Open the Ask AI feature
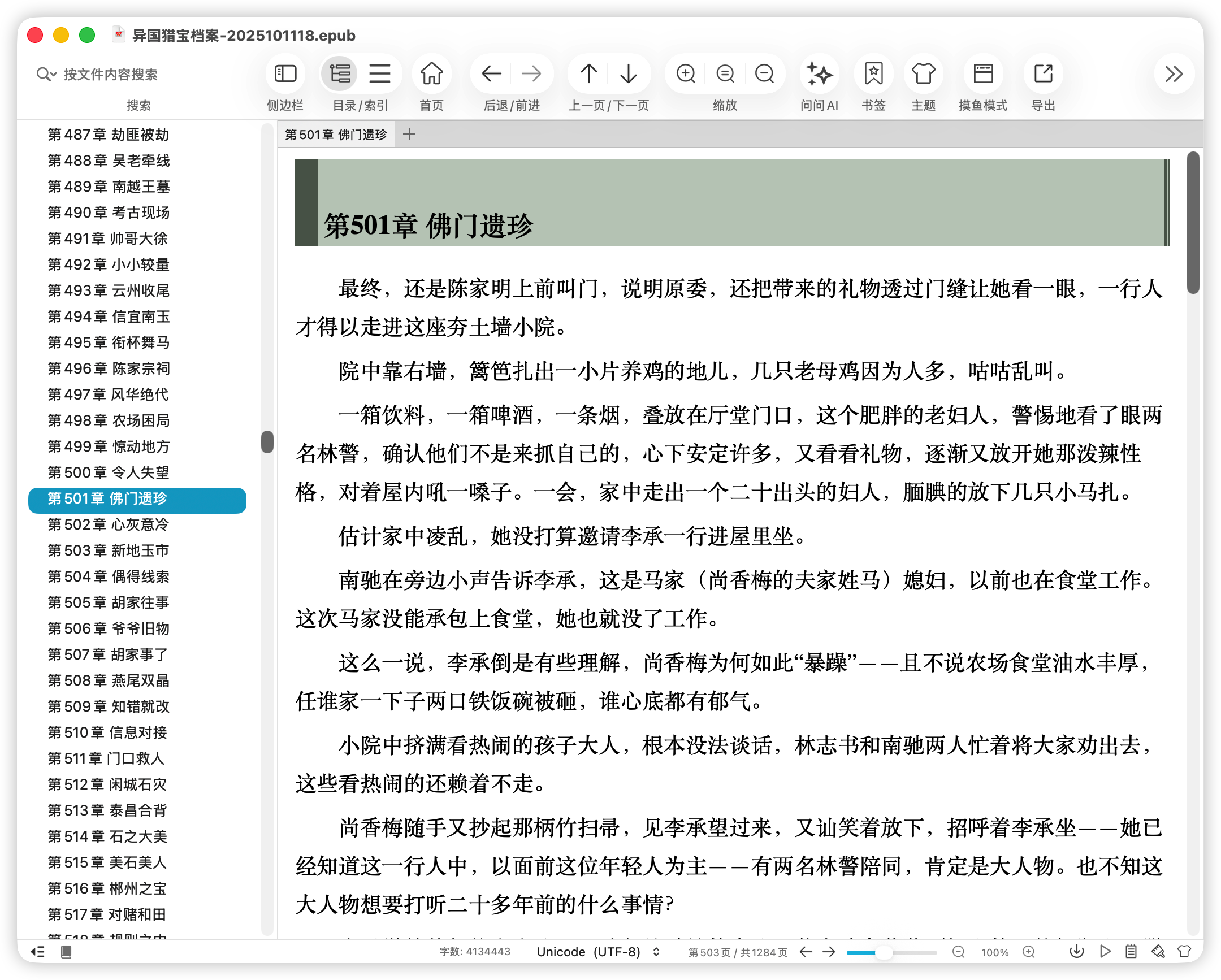Screen dimensions: 1221x980 click(819, 73)
